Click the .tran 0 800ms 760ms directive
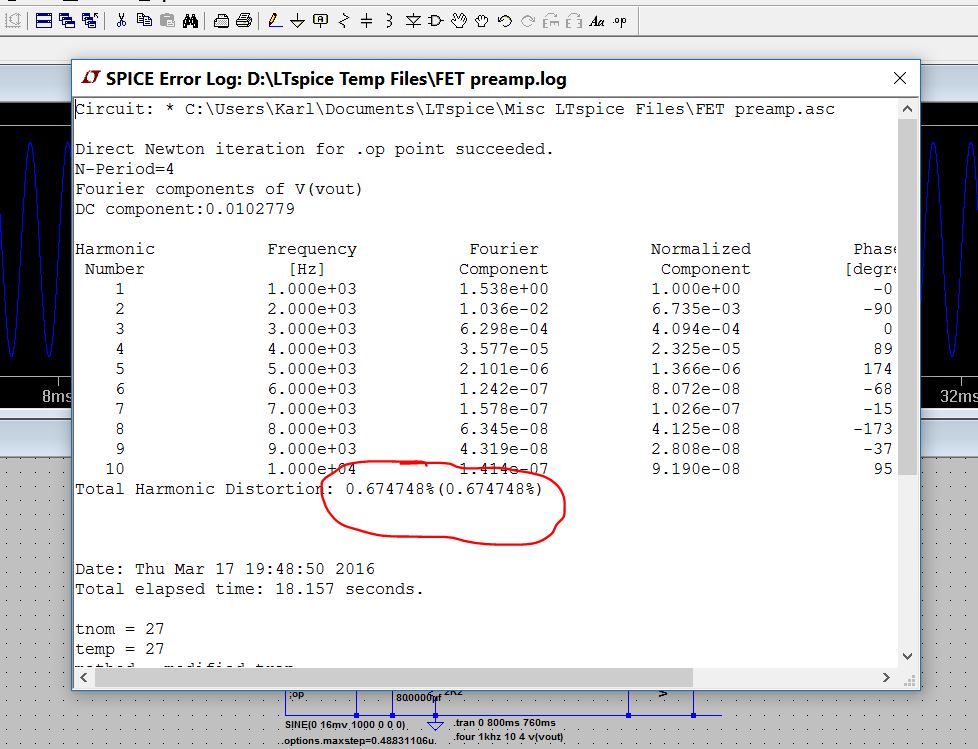The height and width of the screenshot is (749, 978). [x=504, y=723]
